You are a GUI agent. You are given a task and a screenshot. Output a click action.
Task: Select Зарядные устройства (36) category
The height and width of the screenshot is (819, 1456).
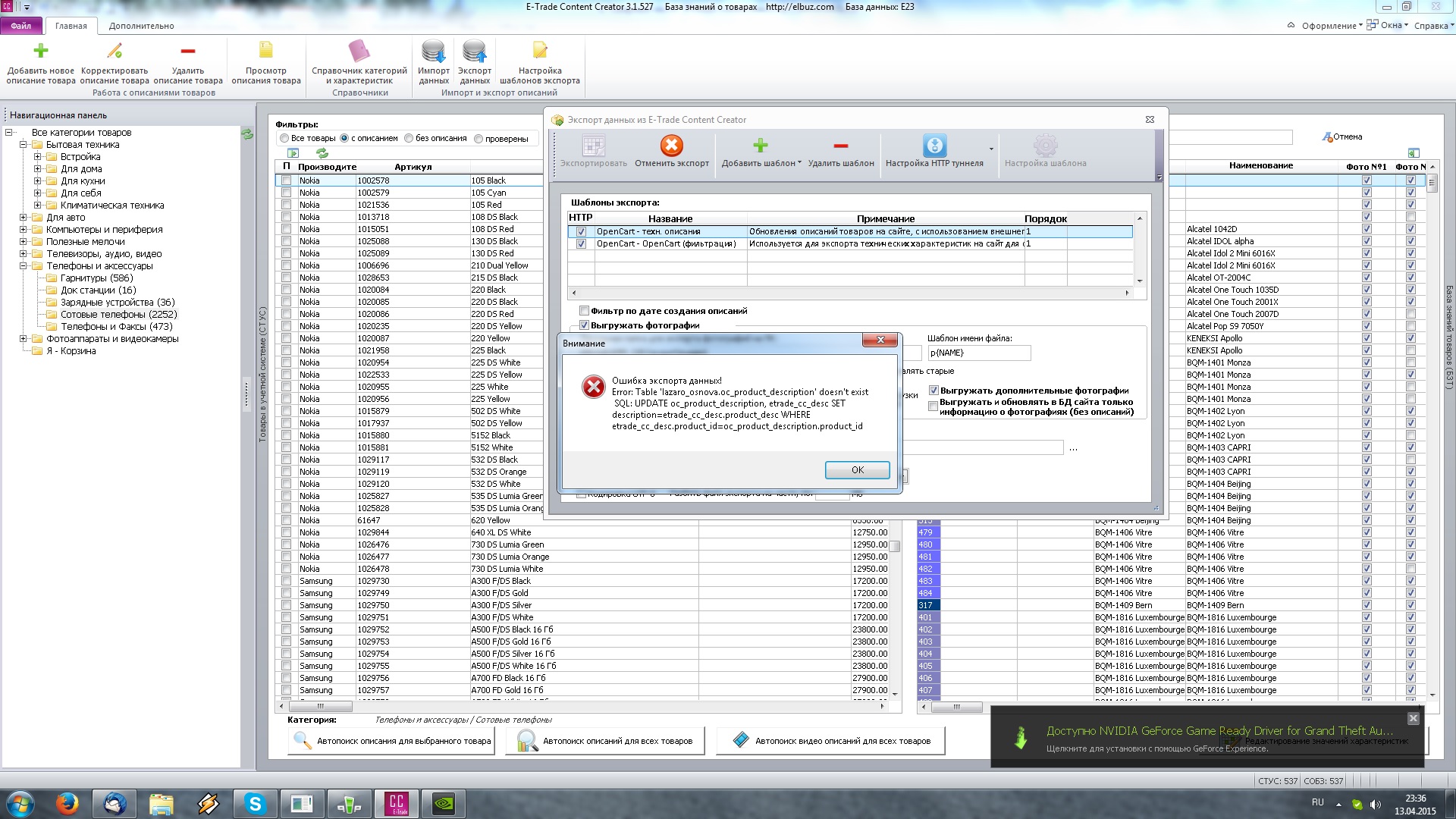(x=118, y=302)
